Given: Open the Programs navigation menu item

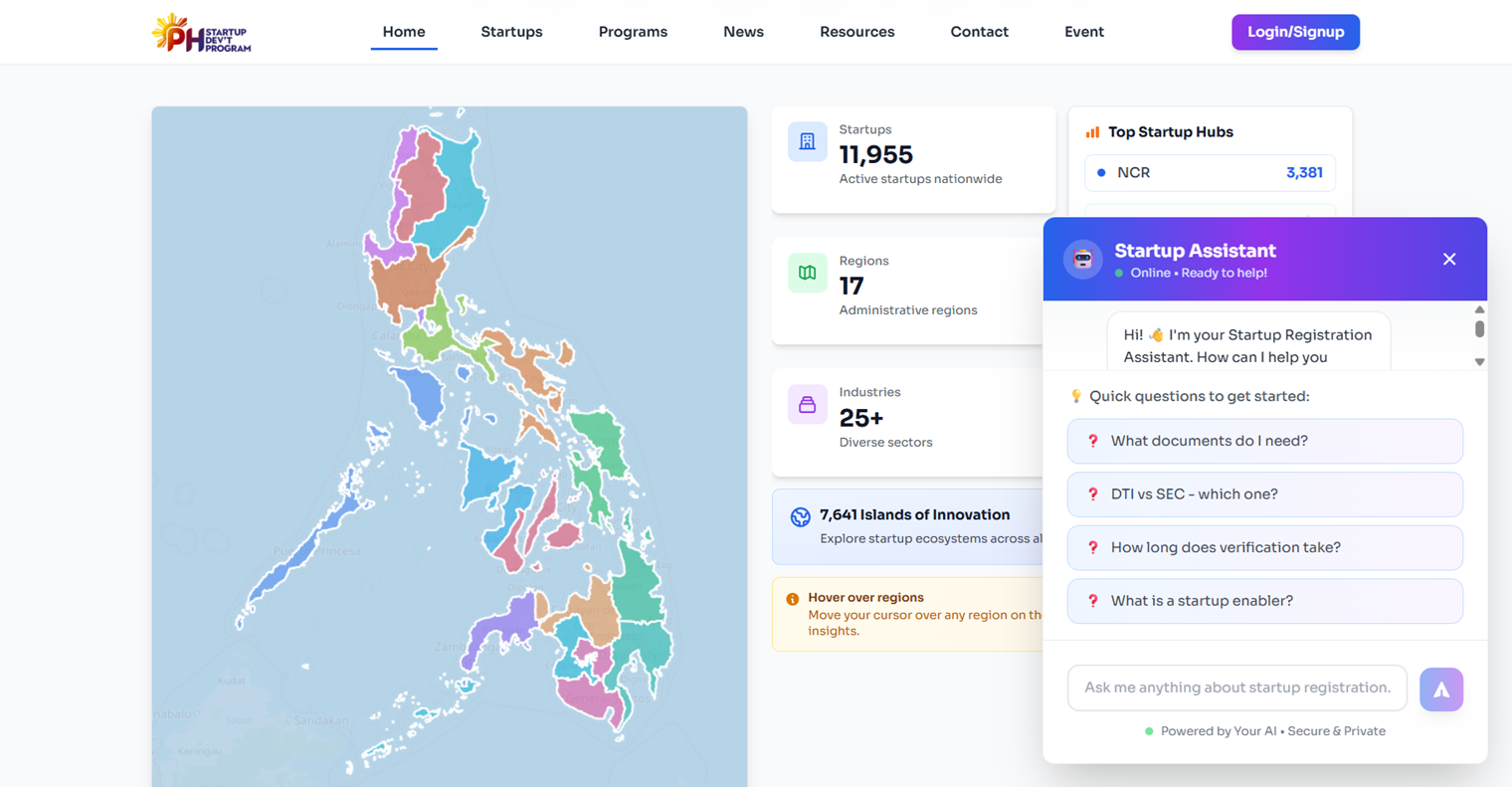Looking at the screenshot, I should [x=633, y=32].
